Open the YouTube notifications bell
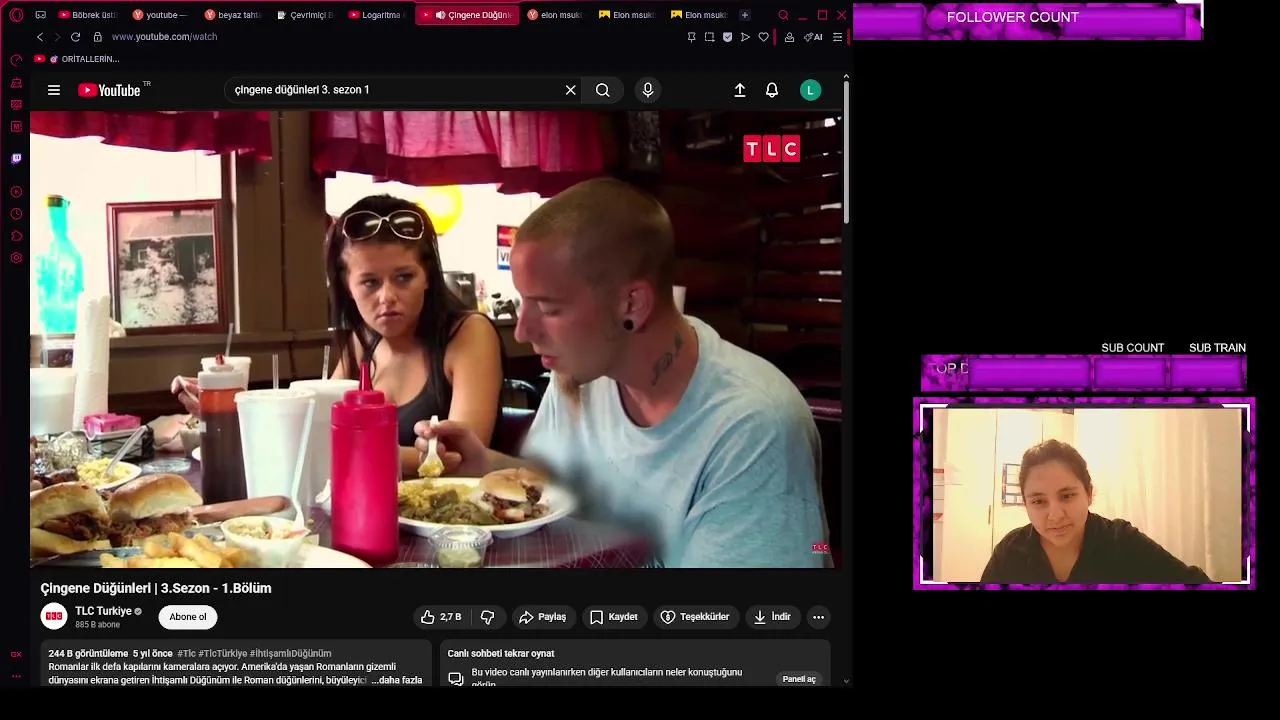The image size is (1280, 720). tap(772, 90)
